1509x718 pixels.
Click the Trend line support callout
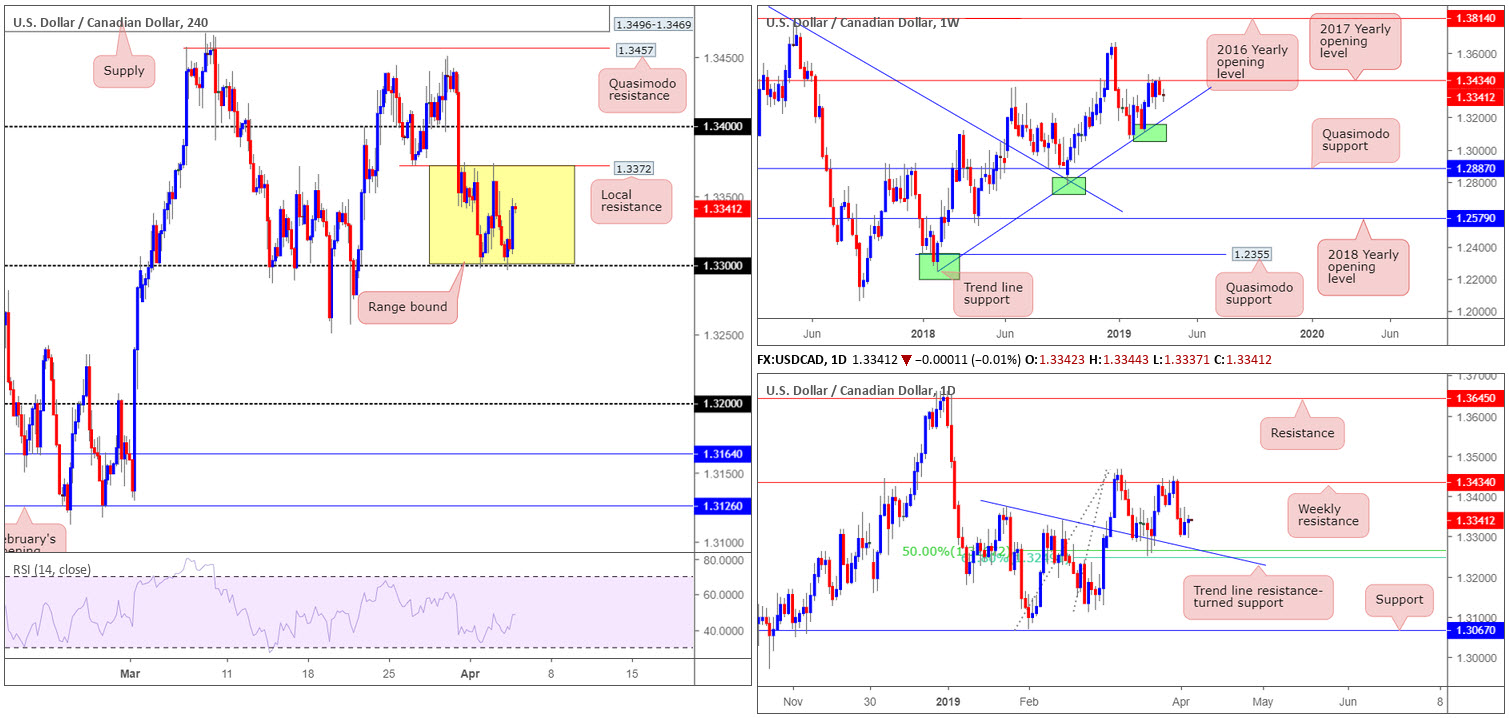point(992,295)
